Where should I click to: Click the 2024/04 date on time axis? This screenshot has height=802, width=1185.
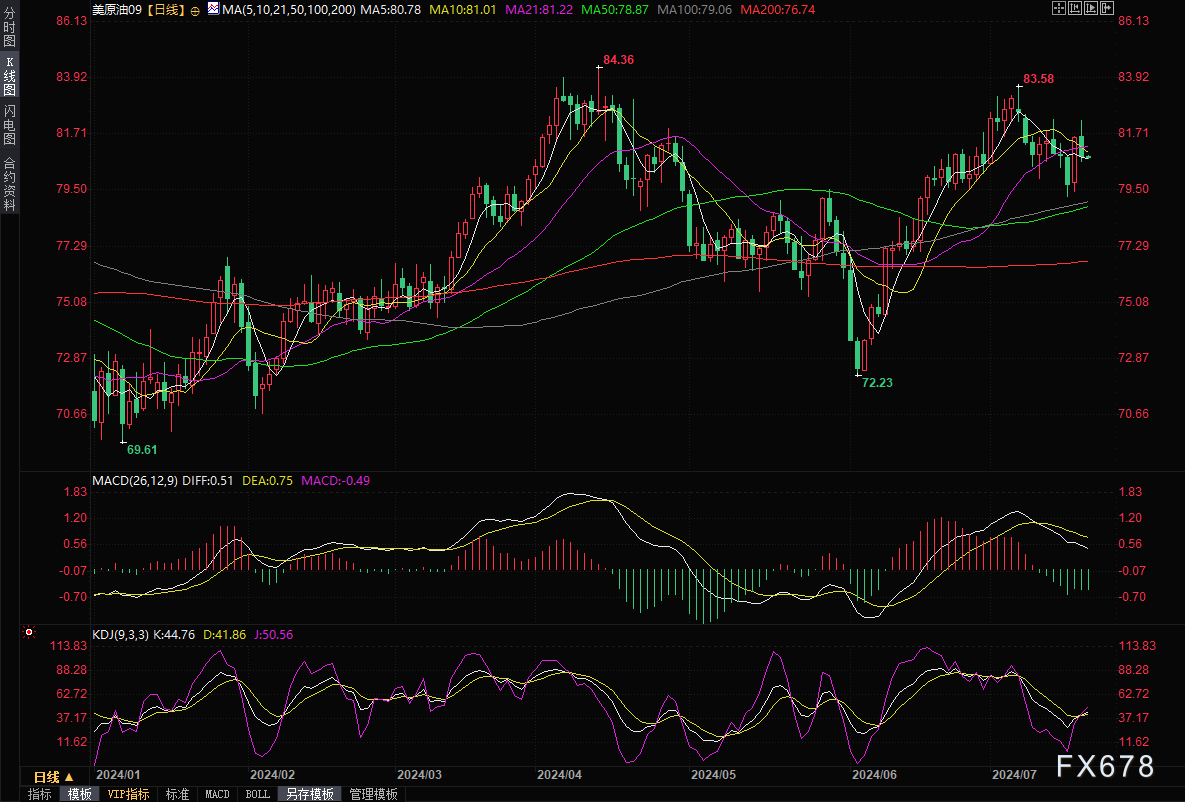coord(559,775)
